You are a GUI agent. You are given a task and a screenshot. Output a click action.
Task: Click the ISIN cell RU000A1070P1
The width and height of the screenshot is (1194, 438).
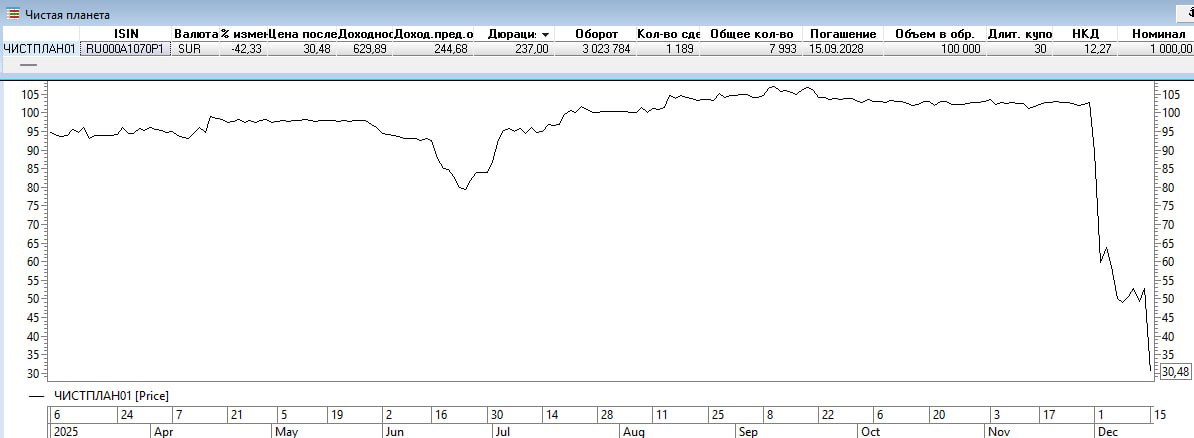126,48
